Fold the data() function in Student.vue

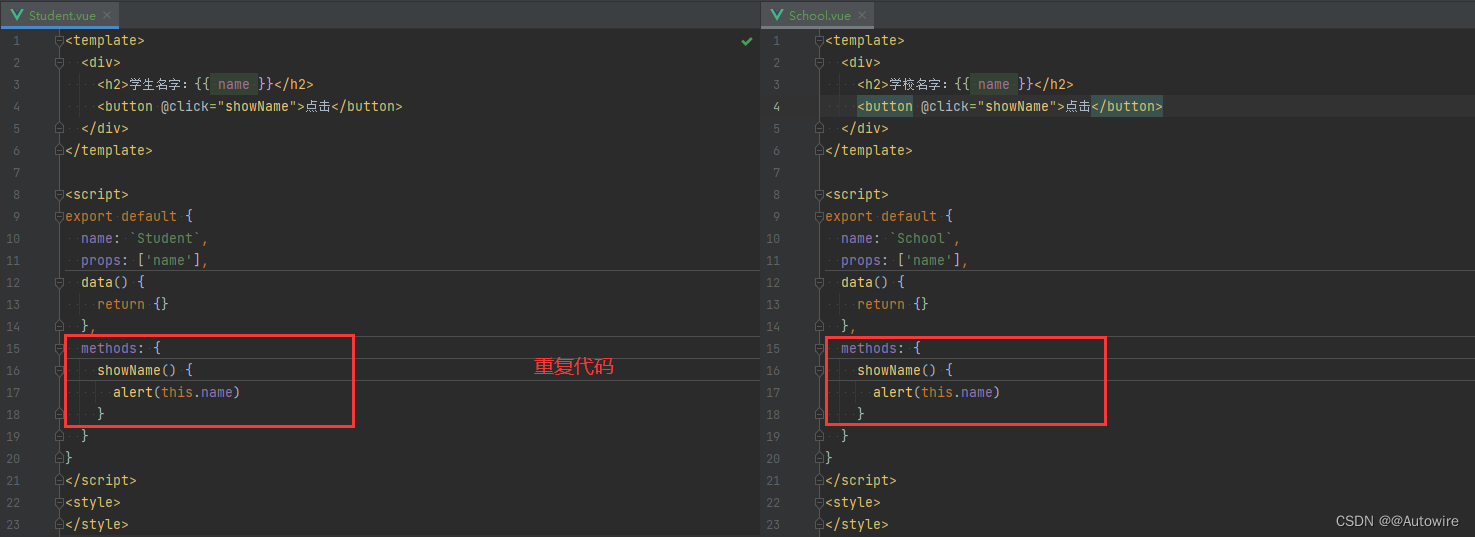pos(60,283)
